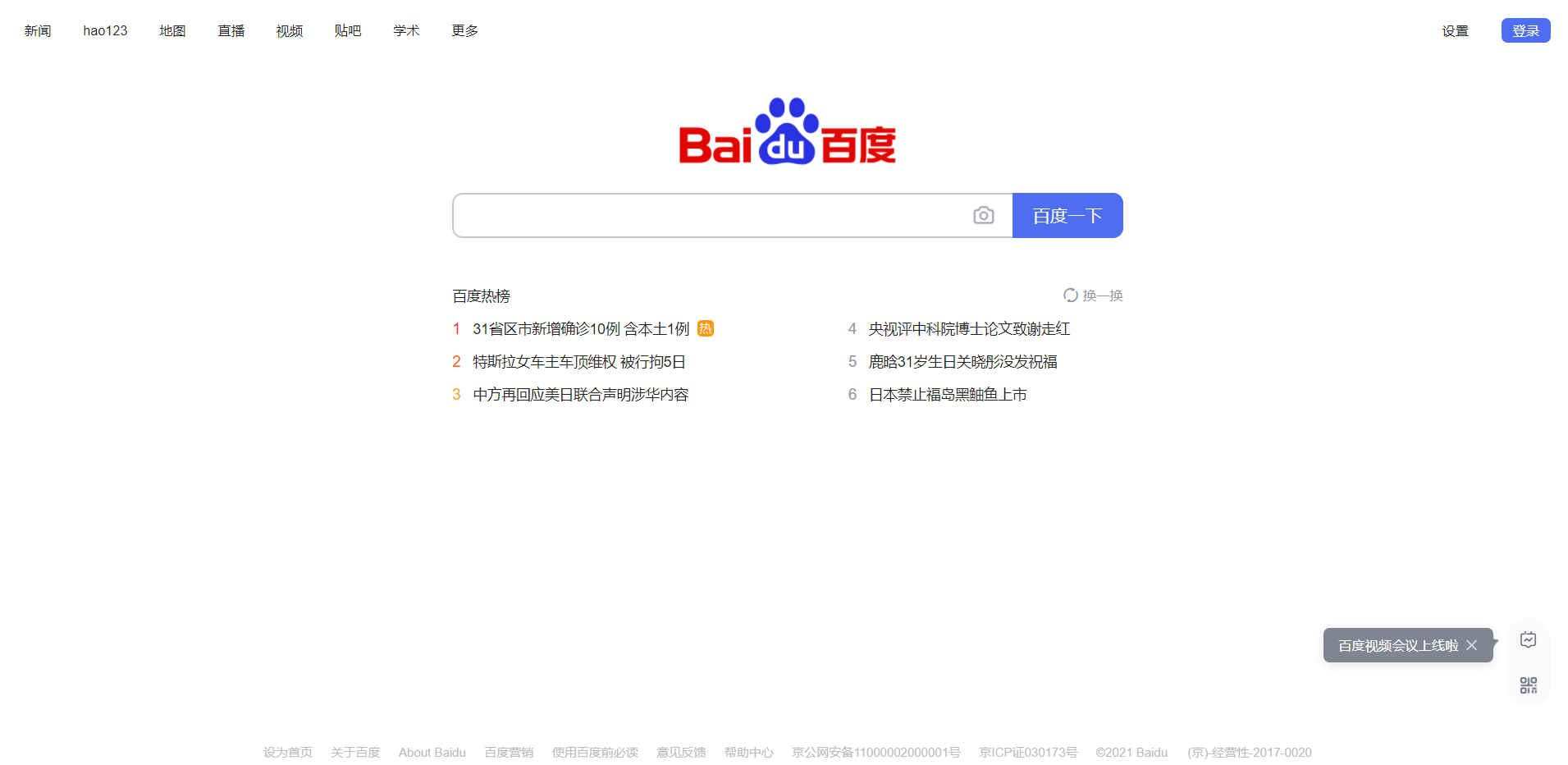Click the 意见反馈 footer link
The width and height of the screenshot is (1568, 765).
pyautogui.click(x=681, y=753)
